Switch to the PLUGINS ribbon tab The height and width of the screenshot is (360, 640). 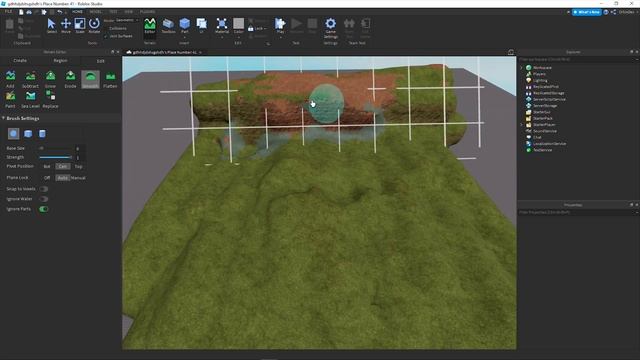coord(147,12)
